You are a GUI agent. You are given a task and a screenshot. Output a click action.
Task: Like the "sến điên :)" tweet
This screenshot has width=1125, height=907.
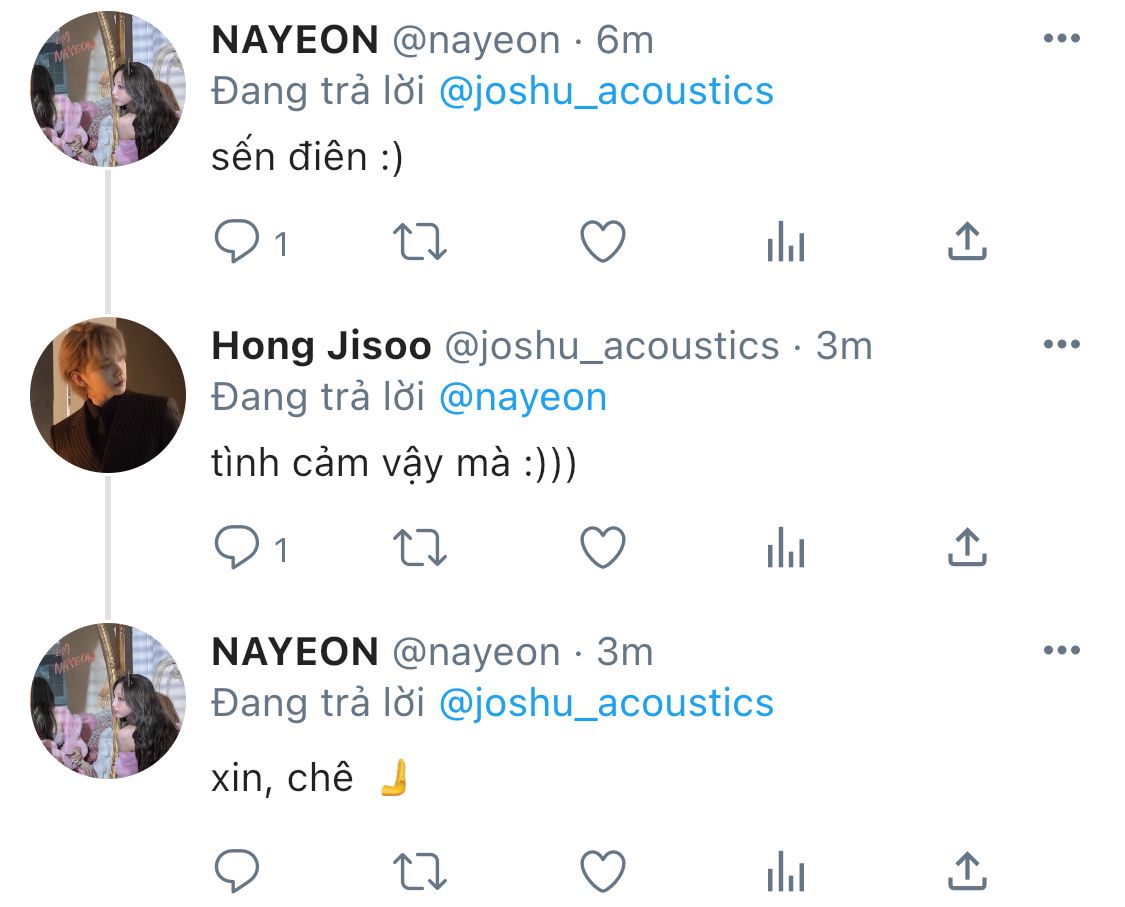pos(603,241)
